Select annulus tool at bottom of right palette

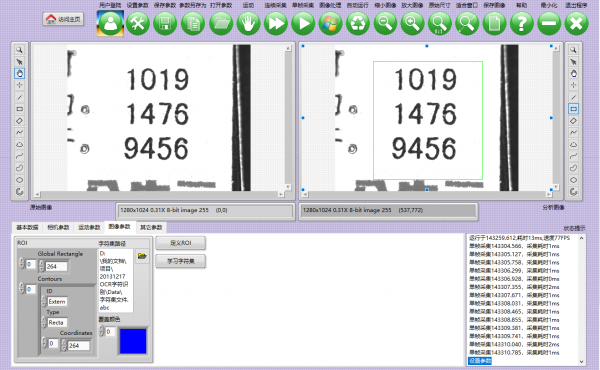573,192
